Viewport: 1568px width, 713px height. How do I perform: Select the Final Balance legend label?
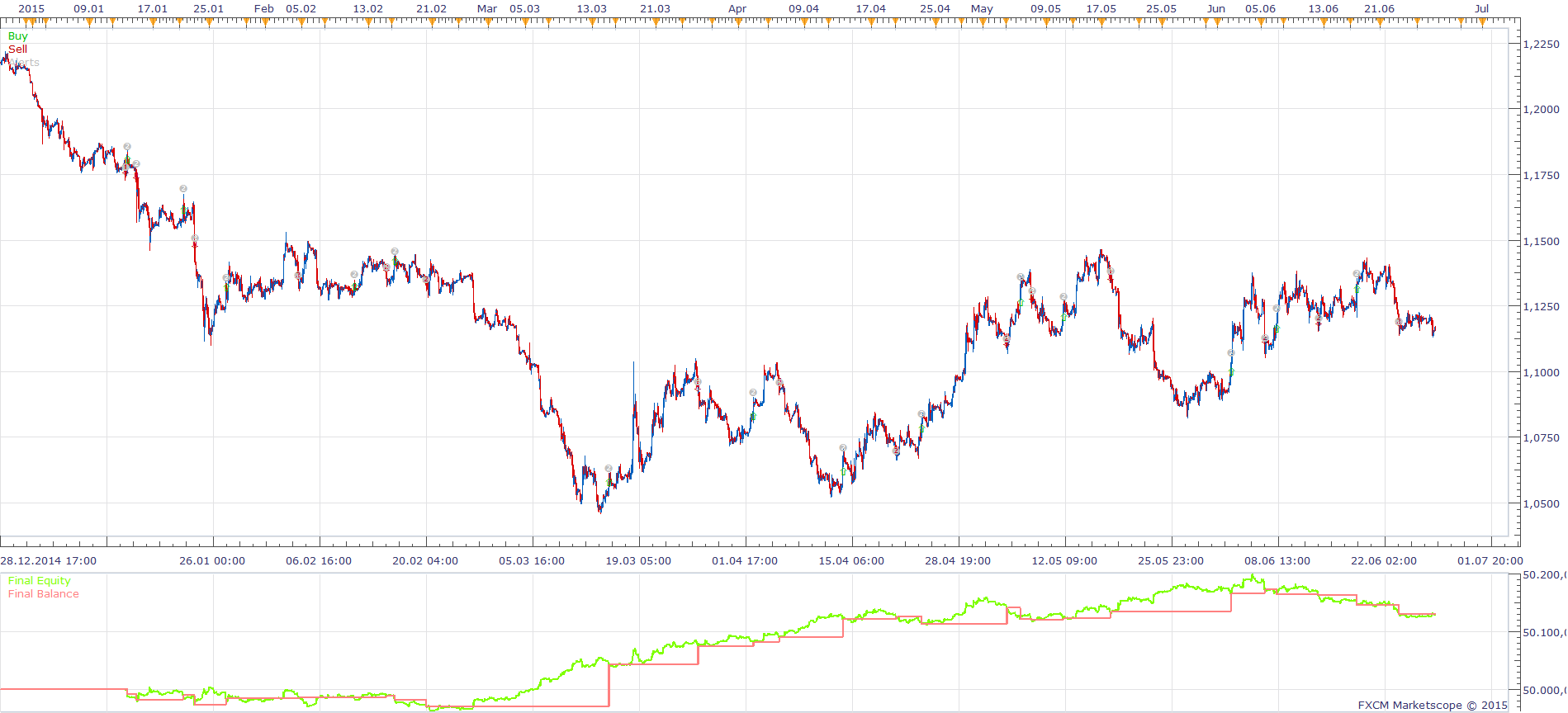44,594
